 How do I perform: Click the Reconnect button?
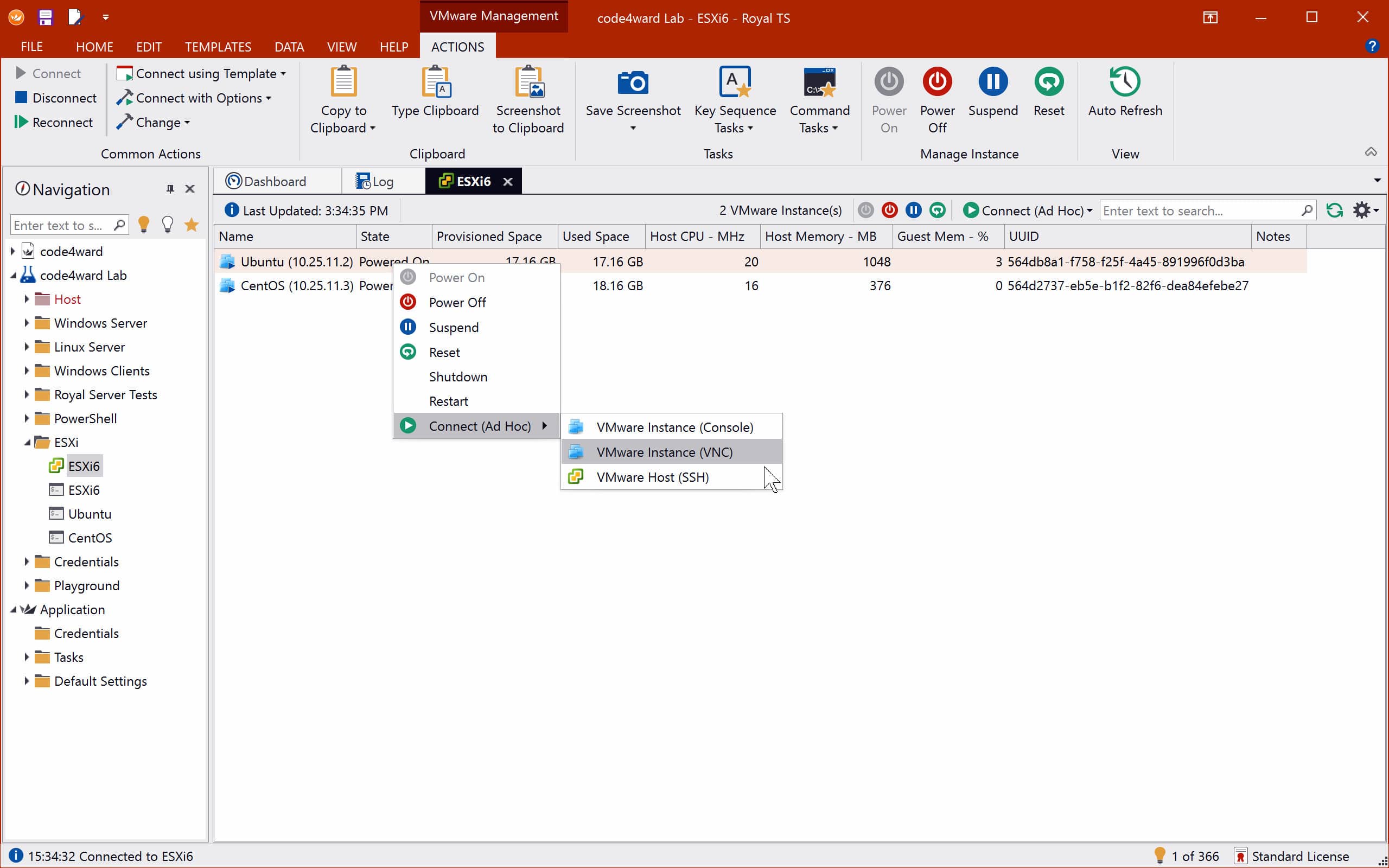pyautogui.click(x=54, y=122)
